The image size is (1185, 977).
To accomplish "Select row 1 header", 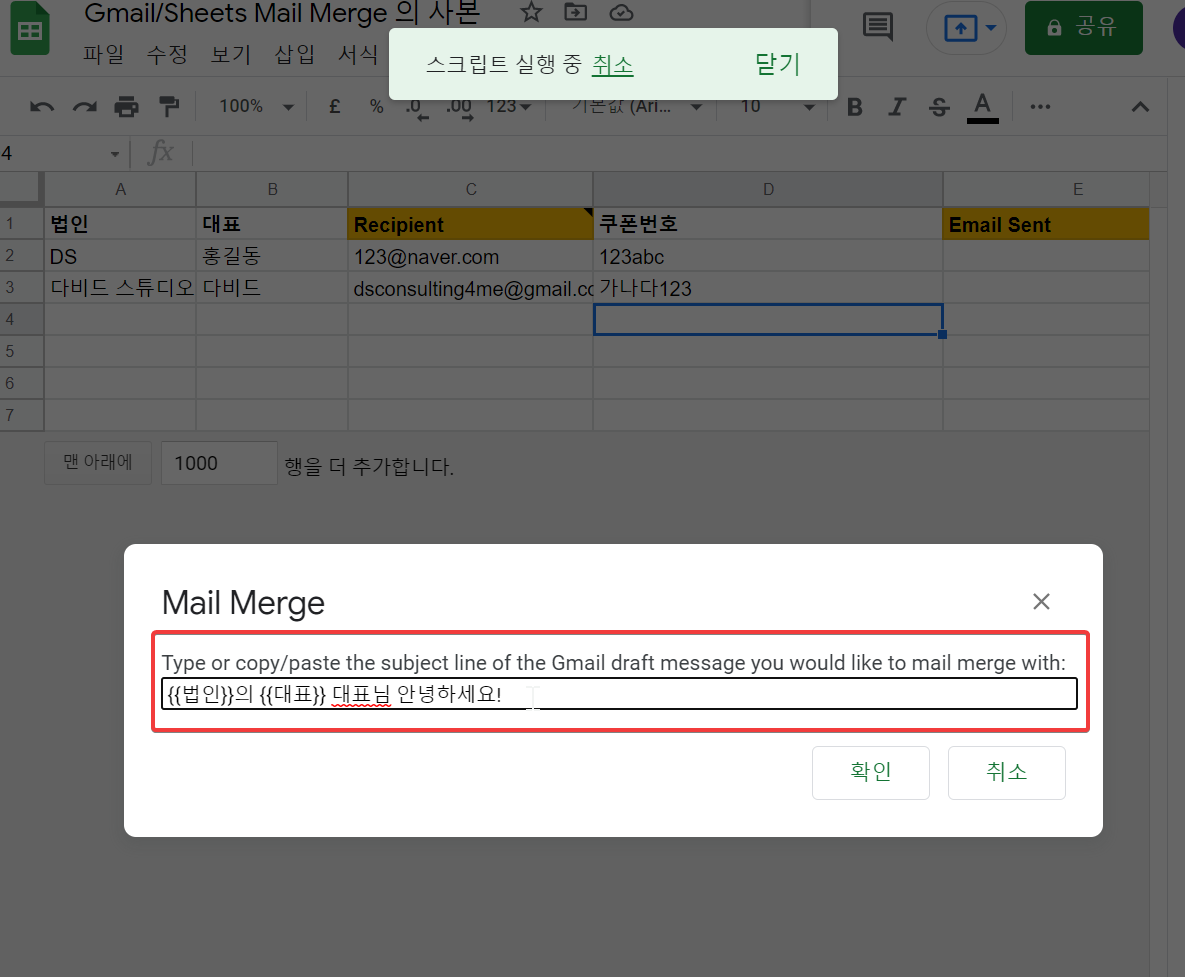I will click(x=21, y=224).
